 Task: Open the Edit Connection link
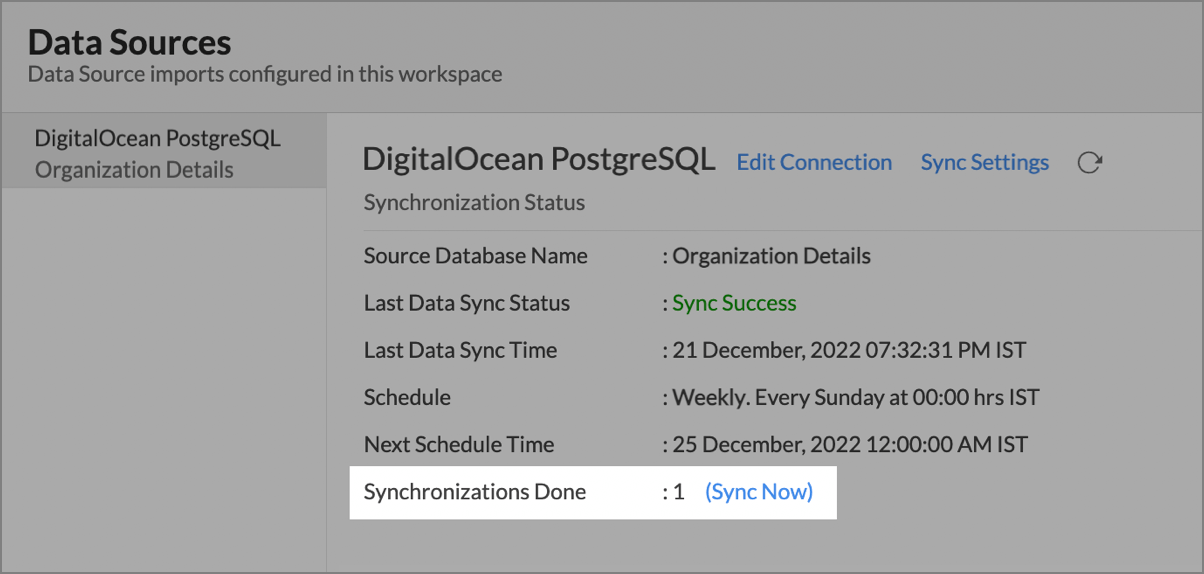(x=814, y=163)
